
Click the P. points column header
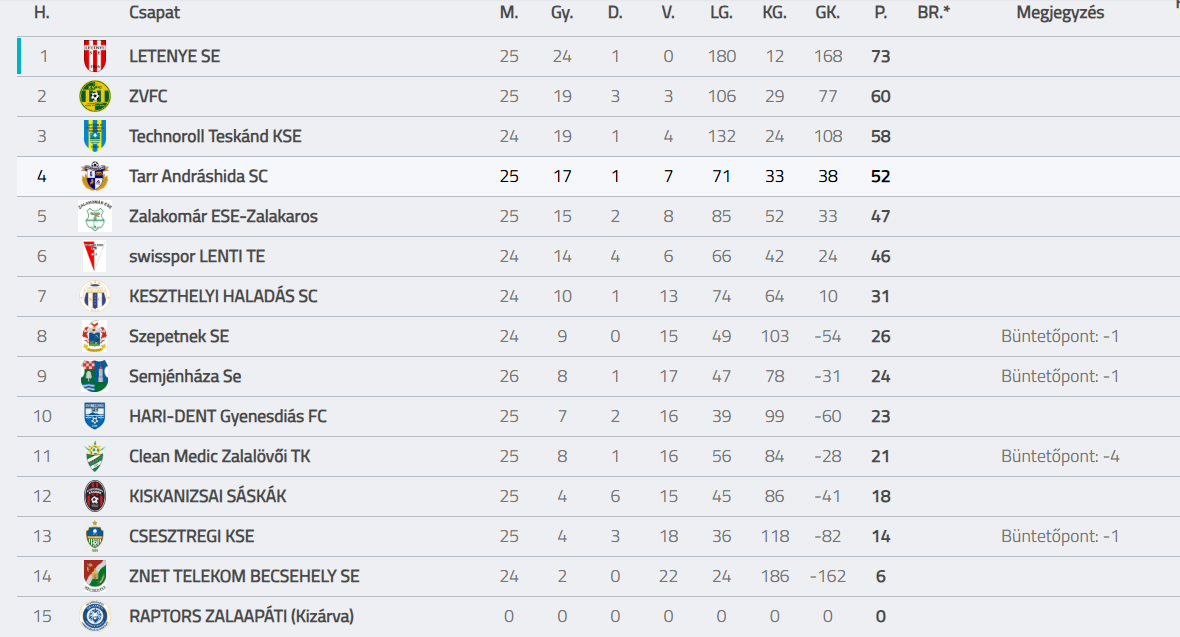pos(880,13)
